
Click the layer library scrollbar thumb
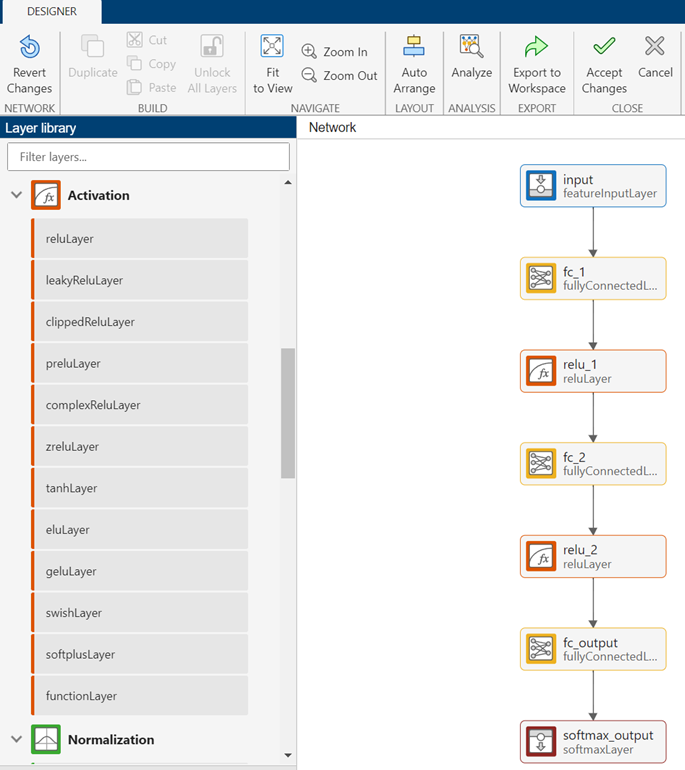[x=288, y=413]
